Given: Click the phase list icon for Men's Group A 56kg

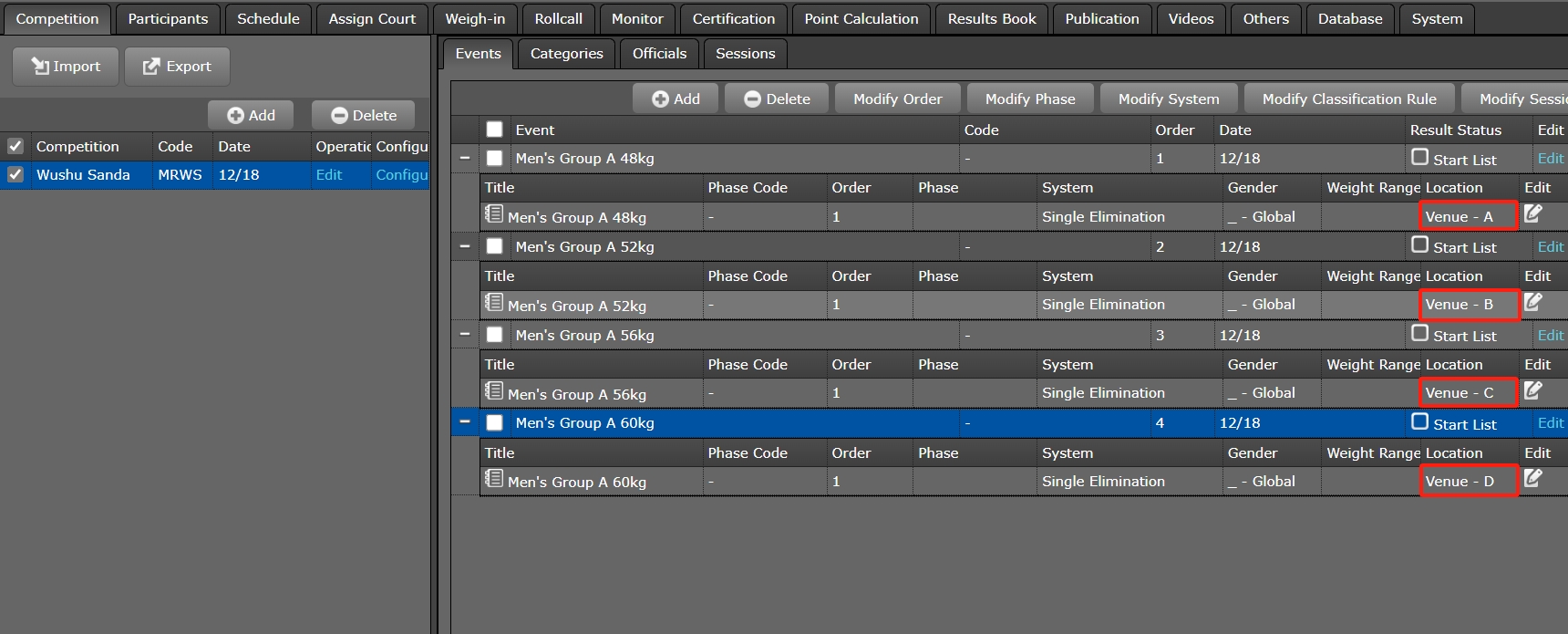Looking at the screenshot, I should coord(494,391).
